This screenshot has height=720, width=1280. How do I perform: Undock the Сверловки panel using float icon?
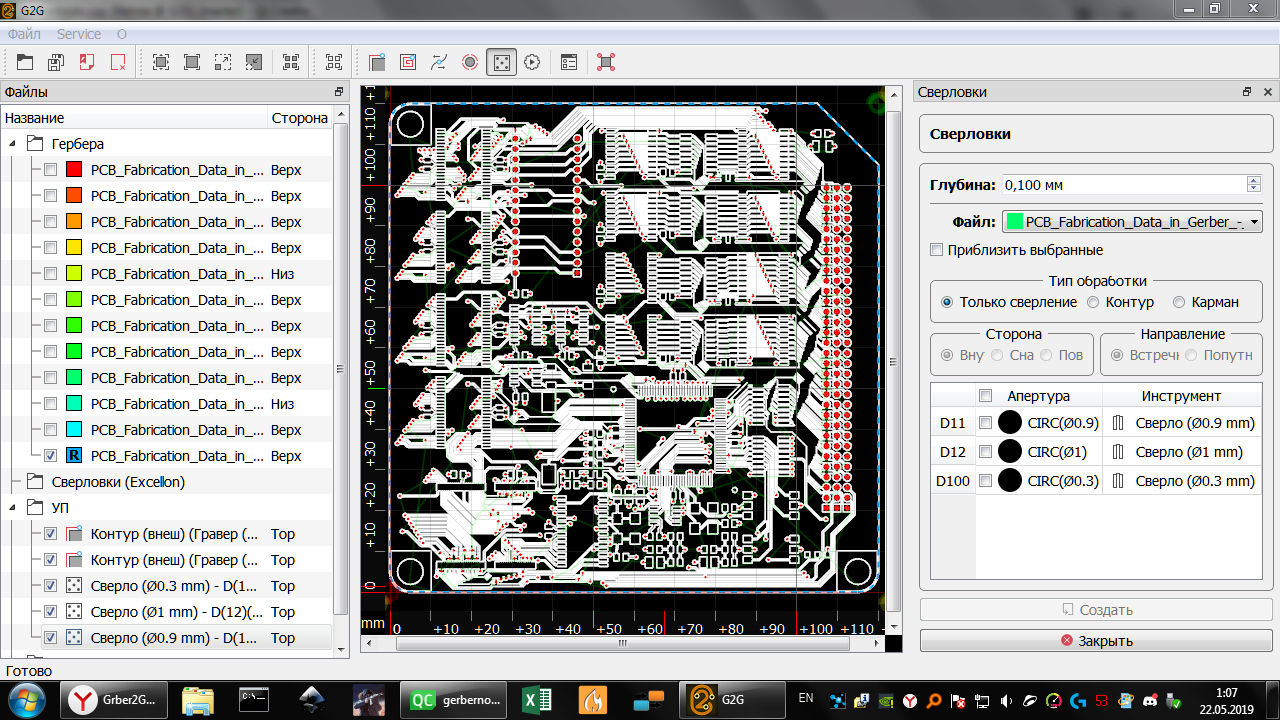1247,92
